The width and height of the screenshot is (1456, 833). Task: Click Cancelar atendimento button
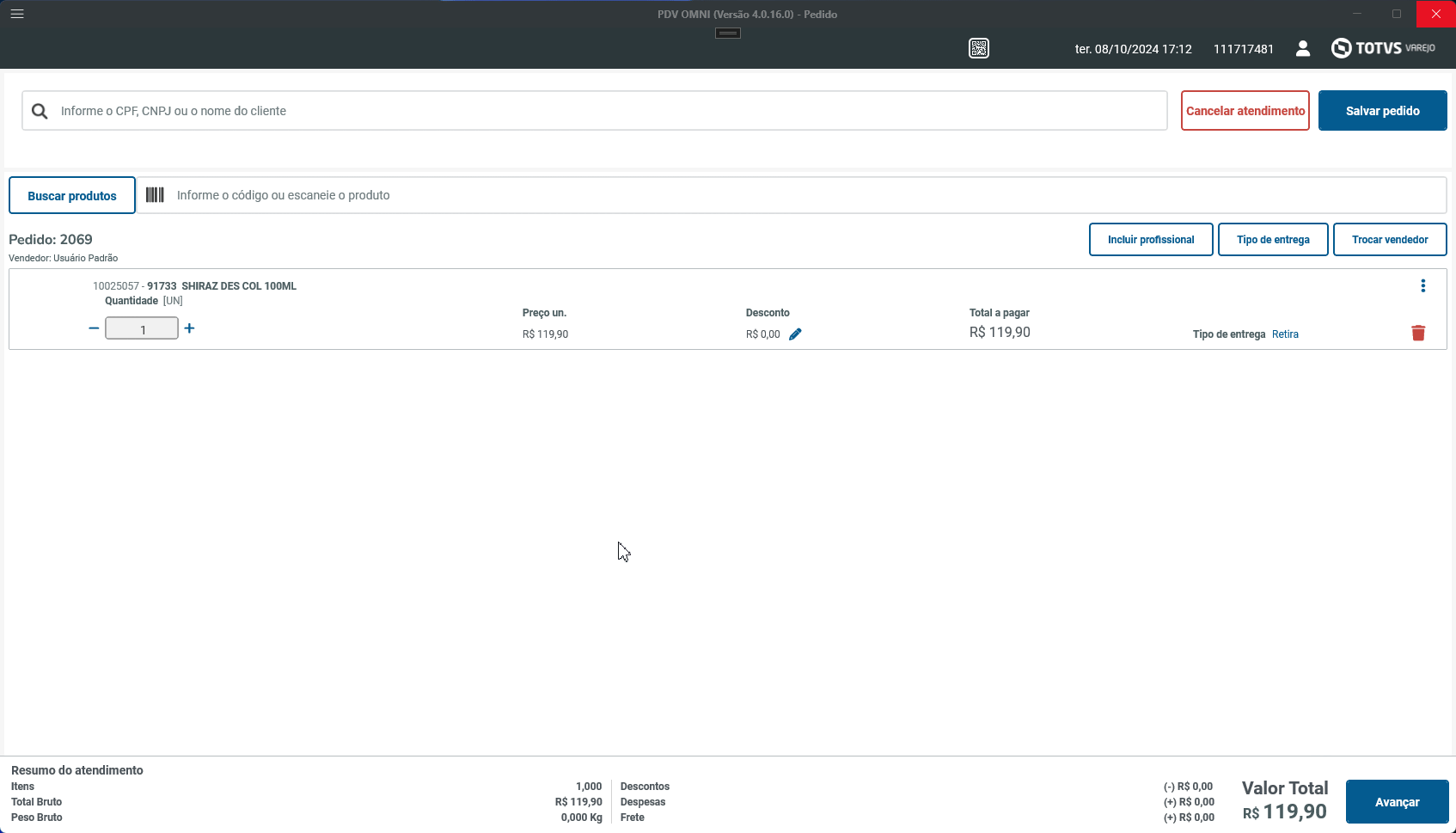1245,111
